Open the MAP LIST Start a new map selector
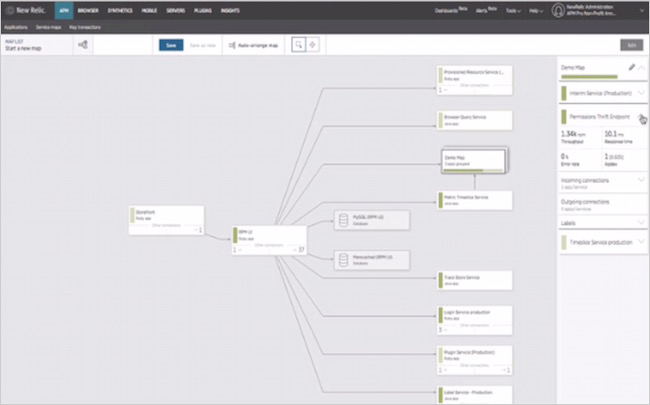The image size is (650, 405). [37, 45]
